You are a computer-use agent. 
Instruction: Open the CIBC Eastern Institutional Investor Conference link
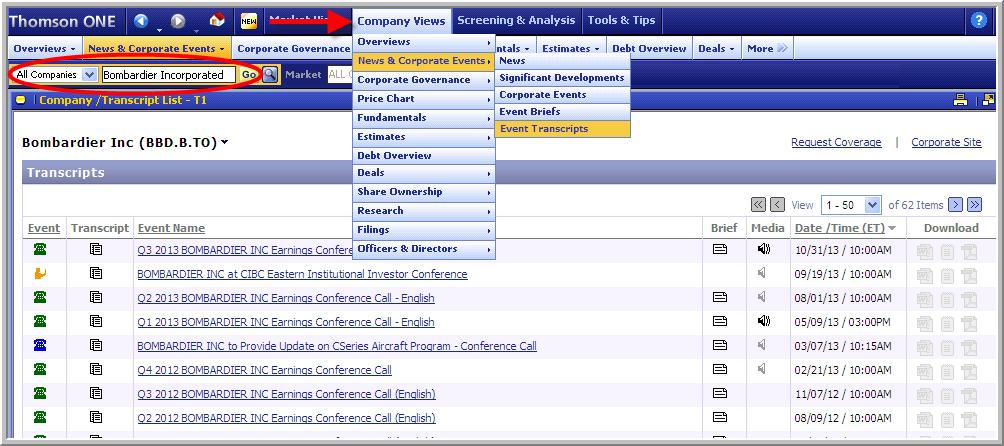(x=302, y=274)
